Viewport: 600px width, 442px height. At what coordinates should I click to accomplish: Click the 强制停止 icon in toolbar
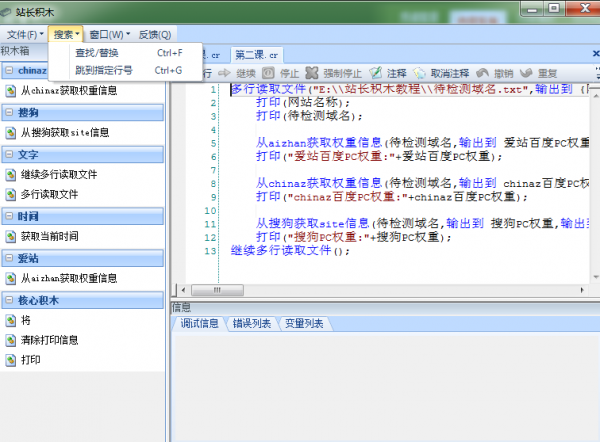point(311,73)
